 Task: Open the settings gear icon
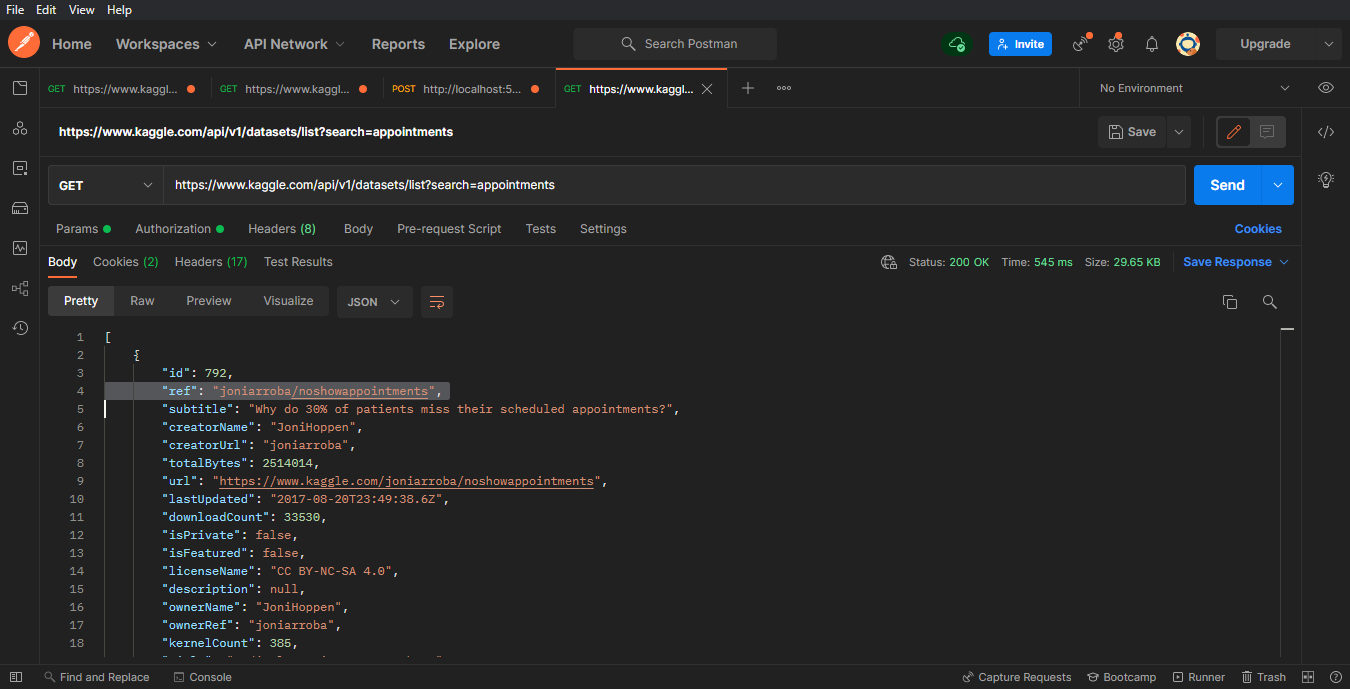point(1116,44)
